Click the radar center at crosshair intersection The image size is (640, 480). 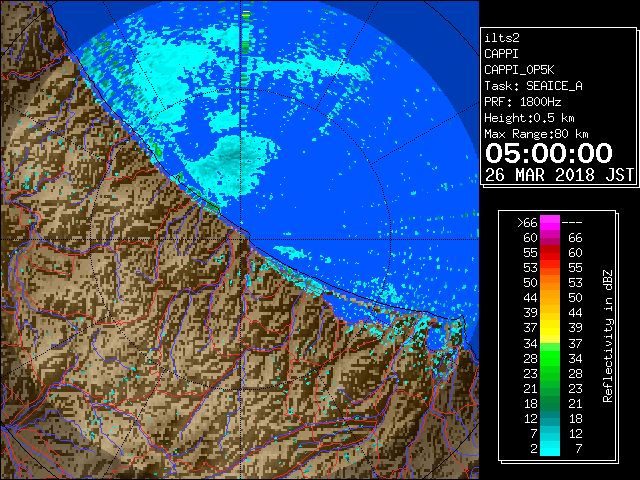tap(241, 240)
